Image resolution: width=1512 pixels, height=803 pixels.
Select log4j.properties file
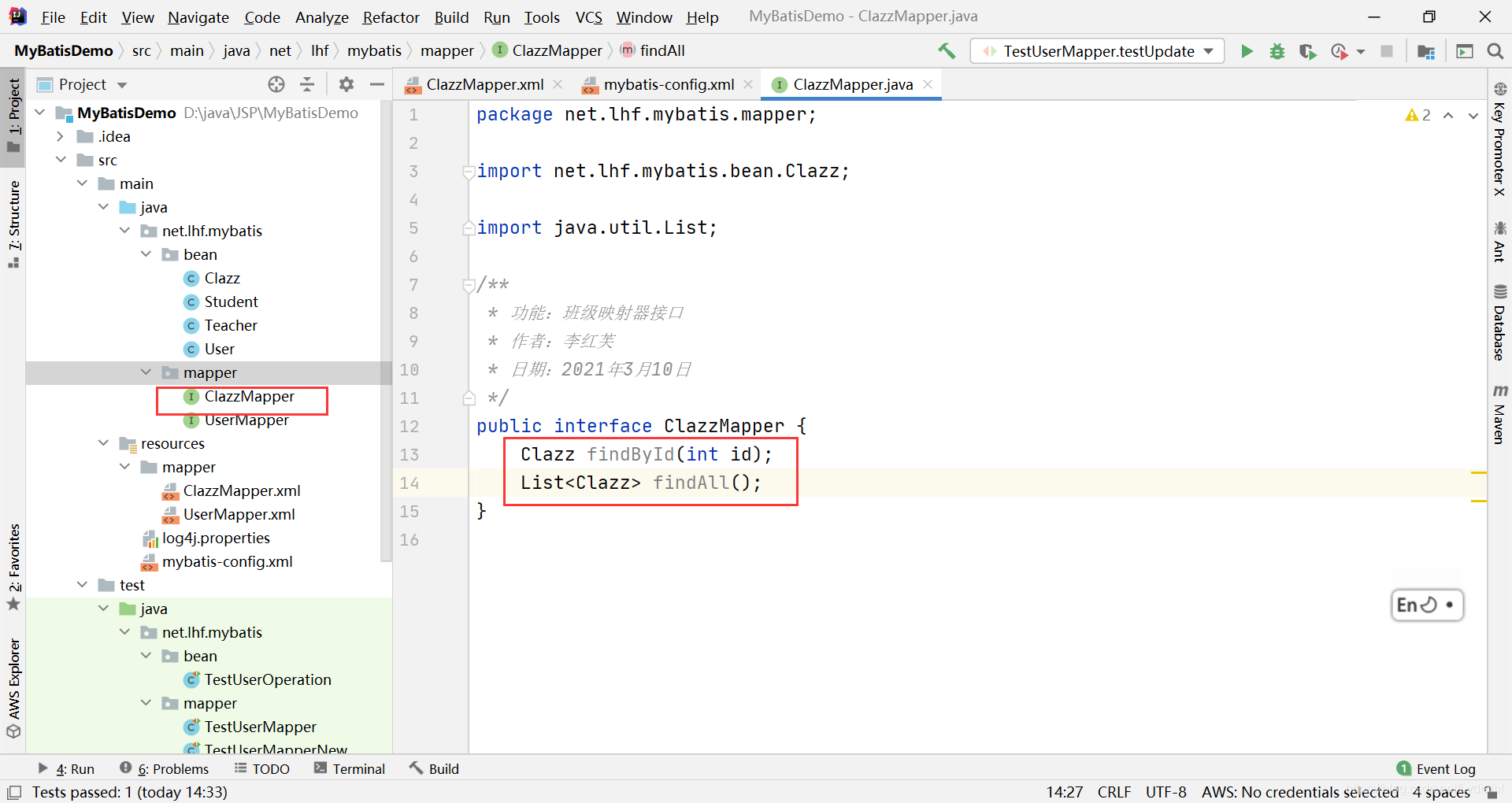(x=216, y=538)
